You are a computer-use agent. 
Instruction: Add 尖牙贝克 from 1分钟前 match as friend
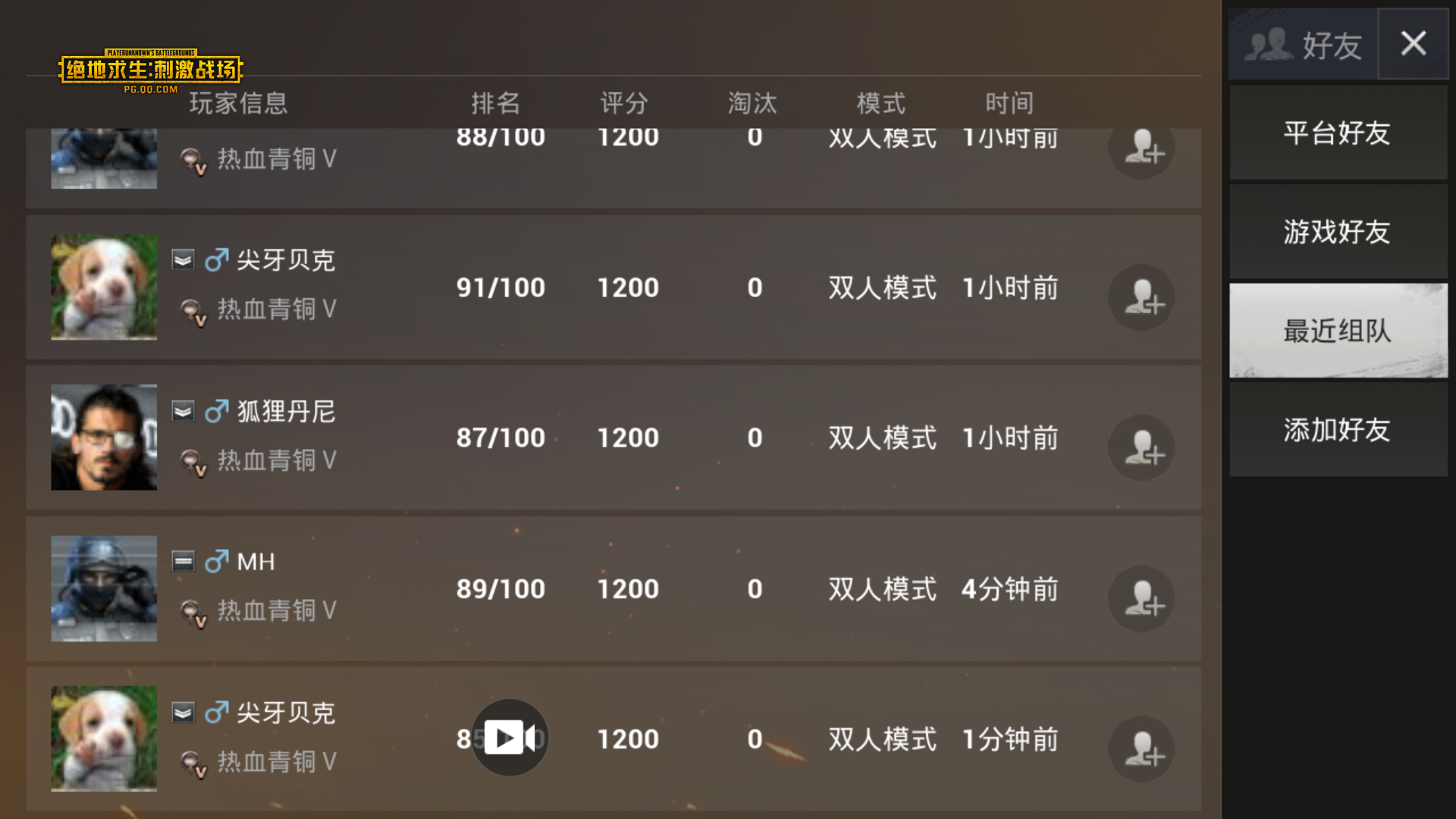click(x=1141, y=748)
